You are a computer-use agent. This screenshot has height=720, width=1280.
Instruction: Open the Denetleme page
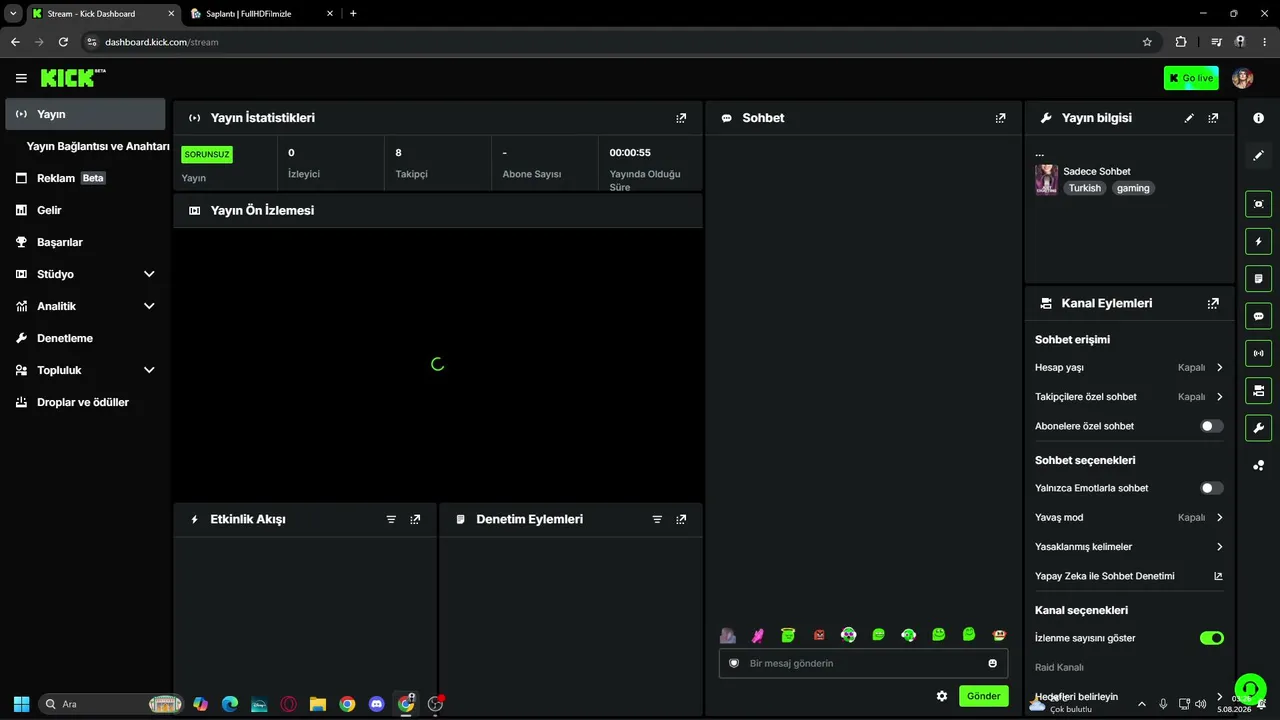pos(85,338)
